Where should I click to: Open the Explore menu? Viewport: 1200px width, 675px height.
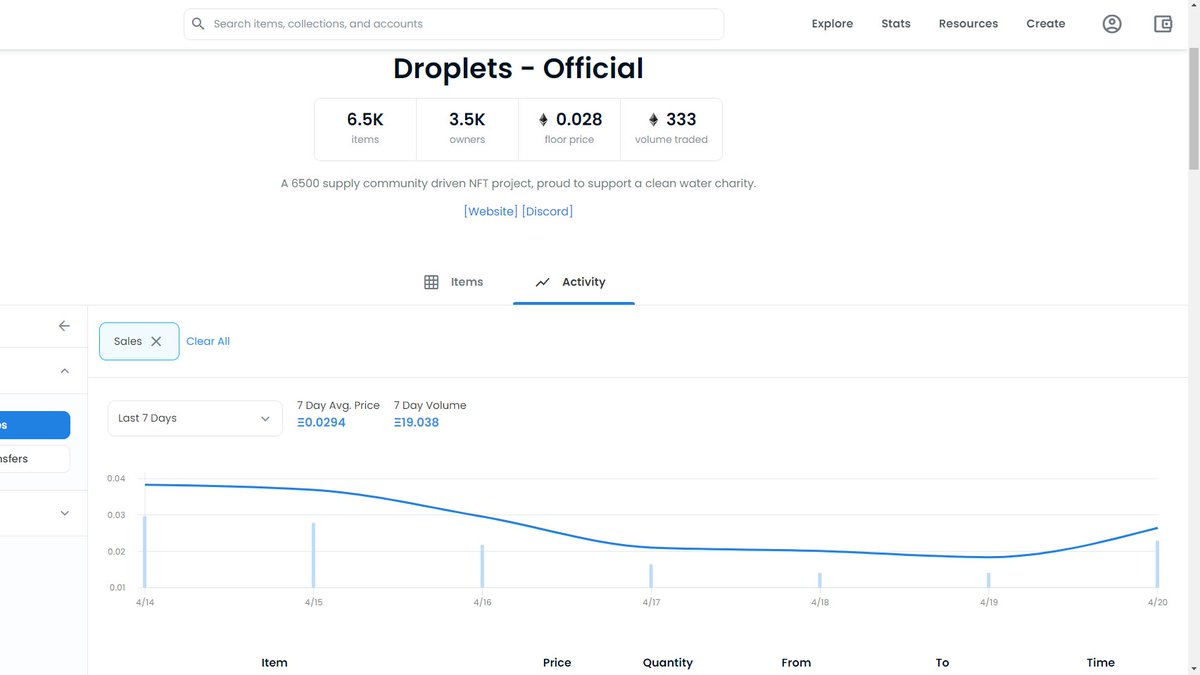[832, 24]
